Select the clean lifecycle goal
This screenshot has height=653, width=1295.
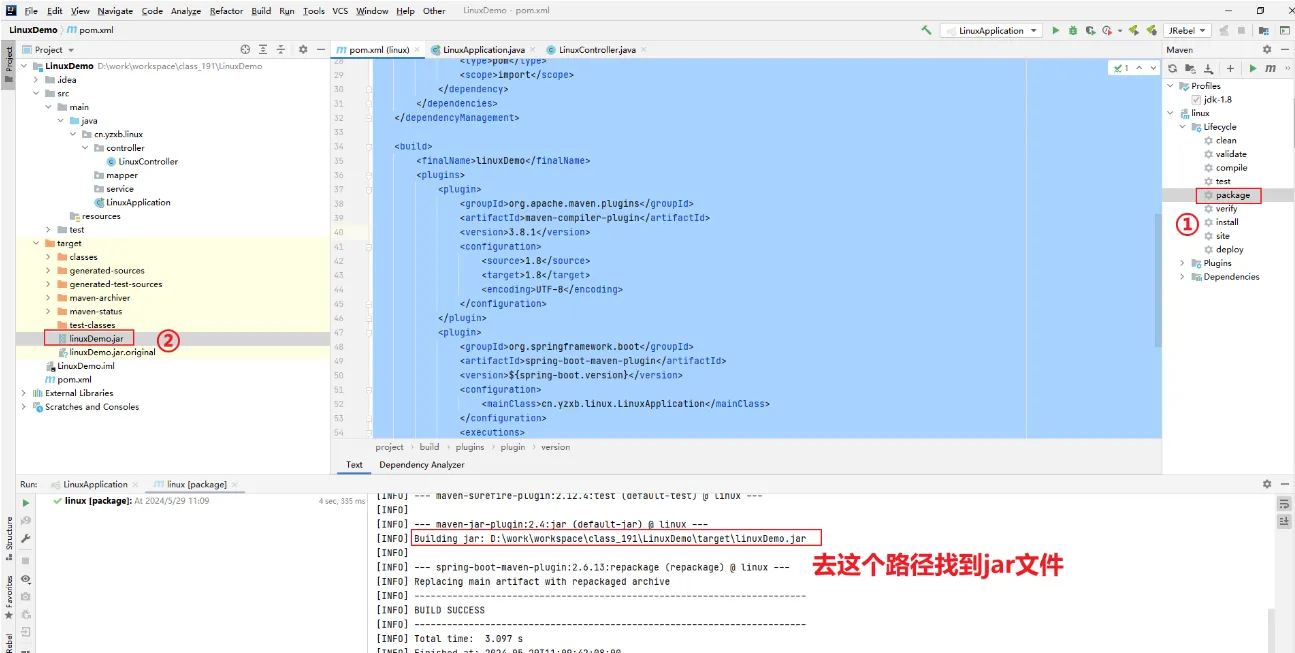click(1226, 141)
